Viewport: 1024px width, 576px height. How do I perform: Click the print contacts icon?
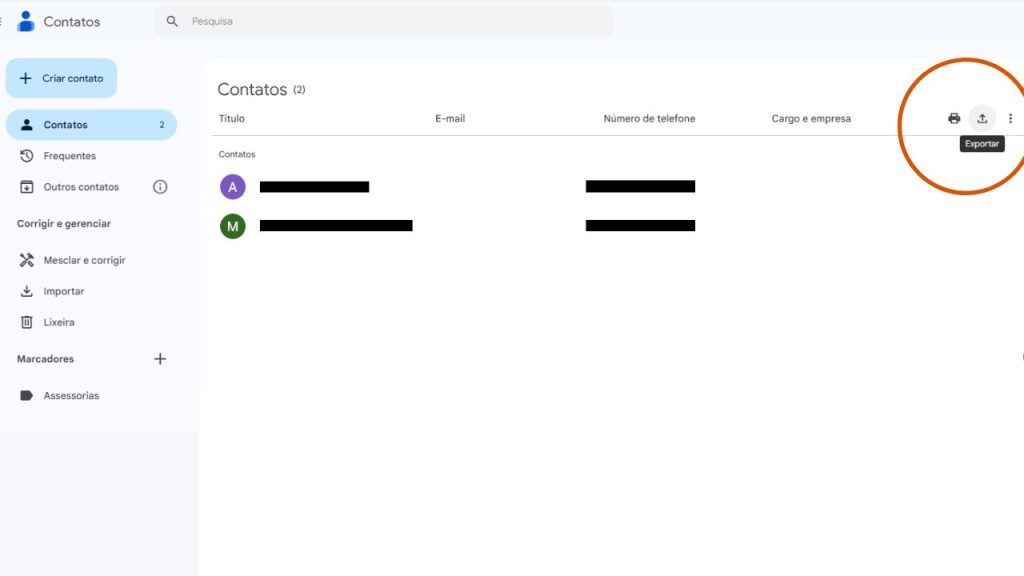pos(953,118)
